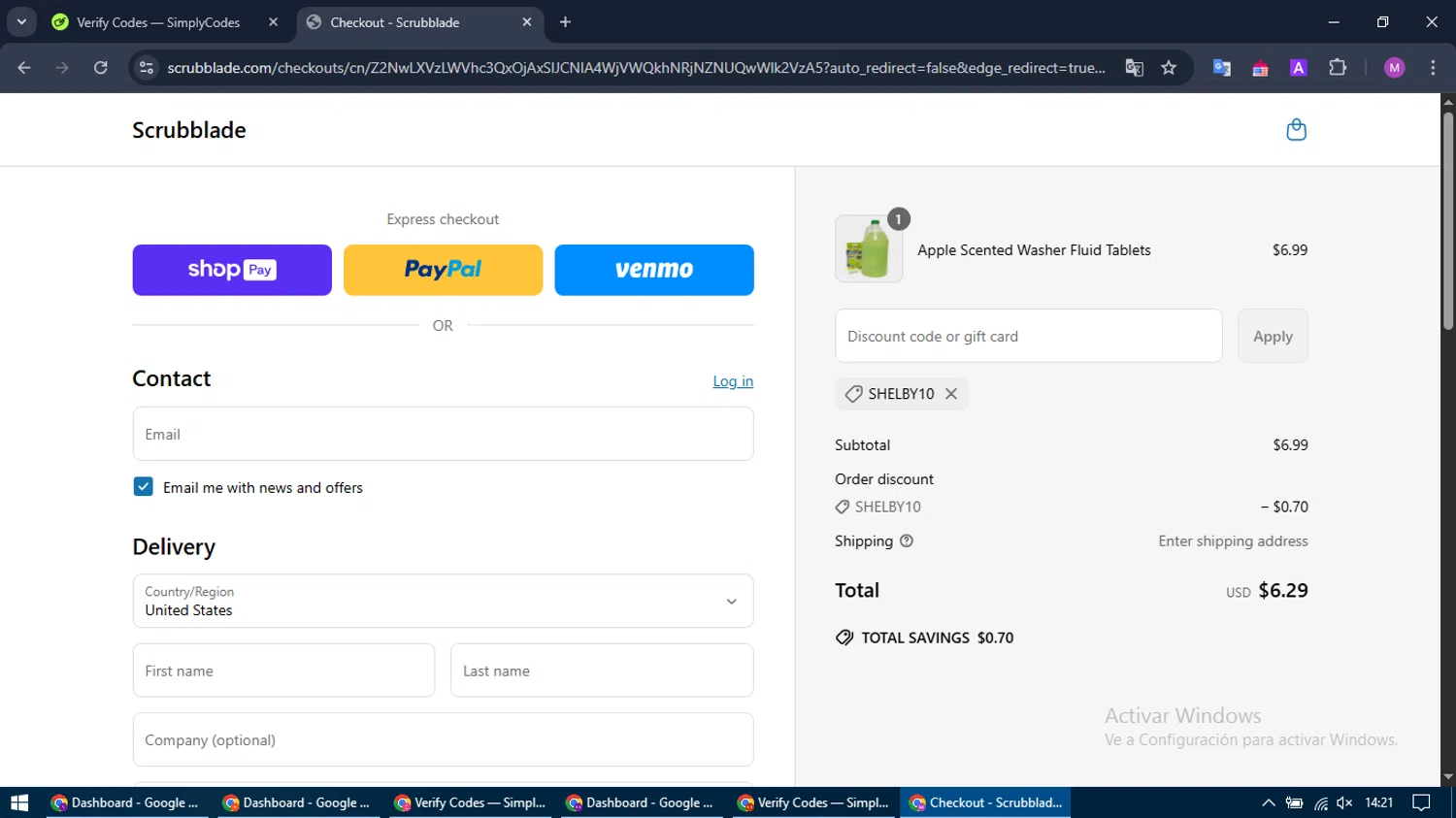Click the Scrubblade store logo
Image resolution: width=1456 pixels, height=818 pixels.
tap(189, 130)
